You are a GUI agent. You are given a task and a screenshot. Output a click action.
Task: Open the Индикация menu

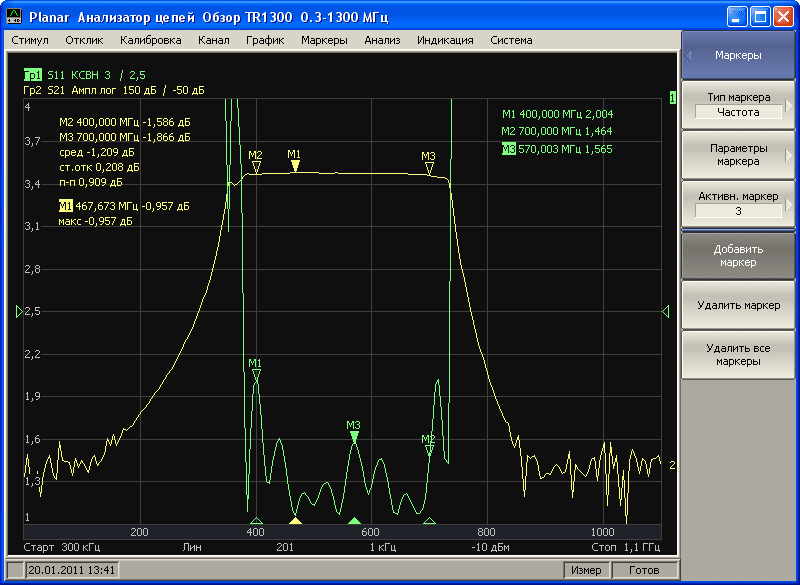pos(445,40)
